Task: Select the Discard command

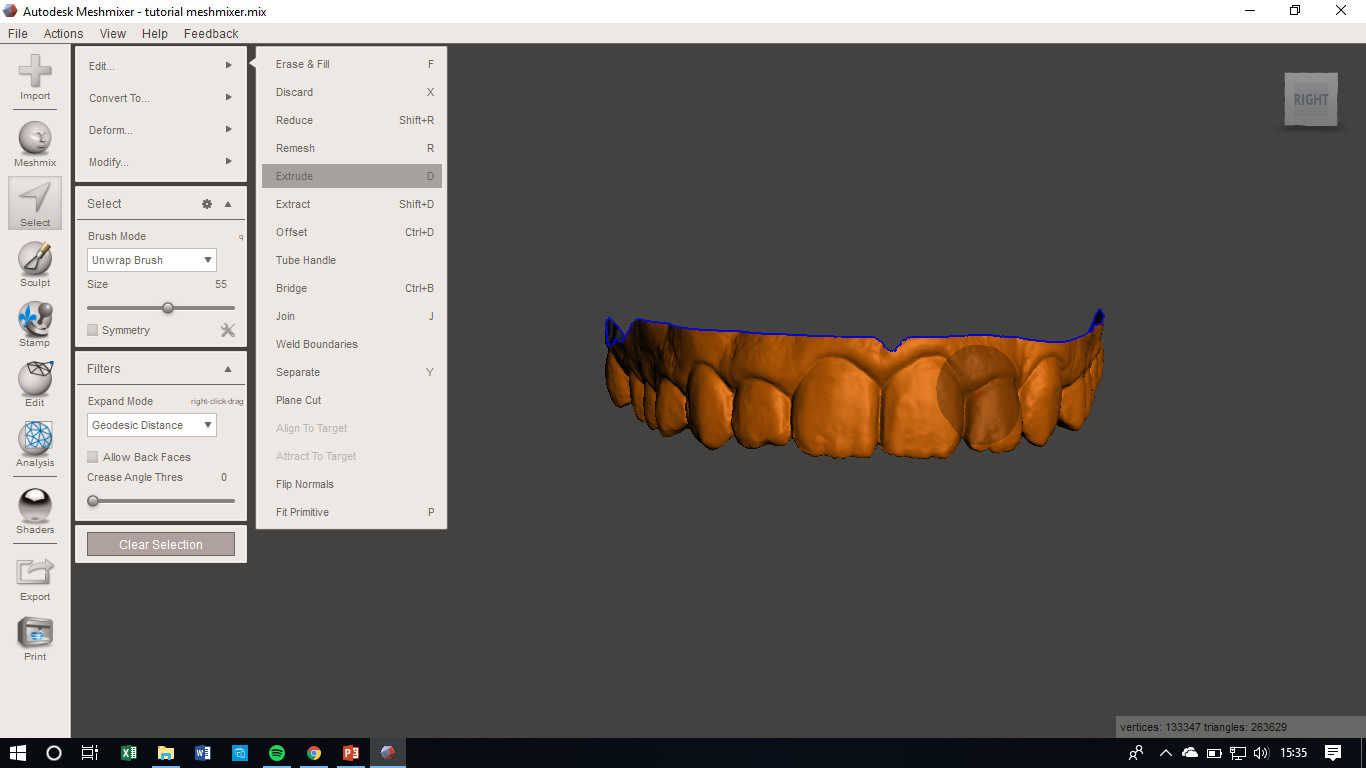Action: 352,92
